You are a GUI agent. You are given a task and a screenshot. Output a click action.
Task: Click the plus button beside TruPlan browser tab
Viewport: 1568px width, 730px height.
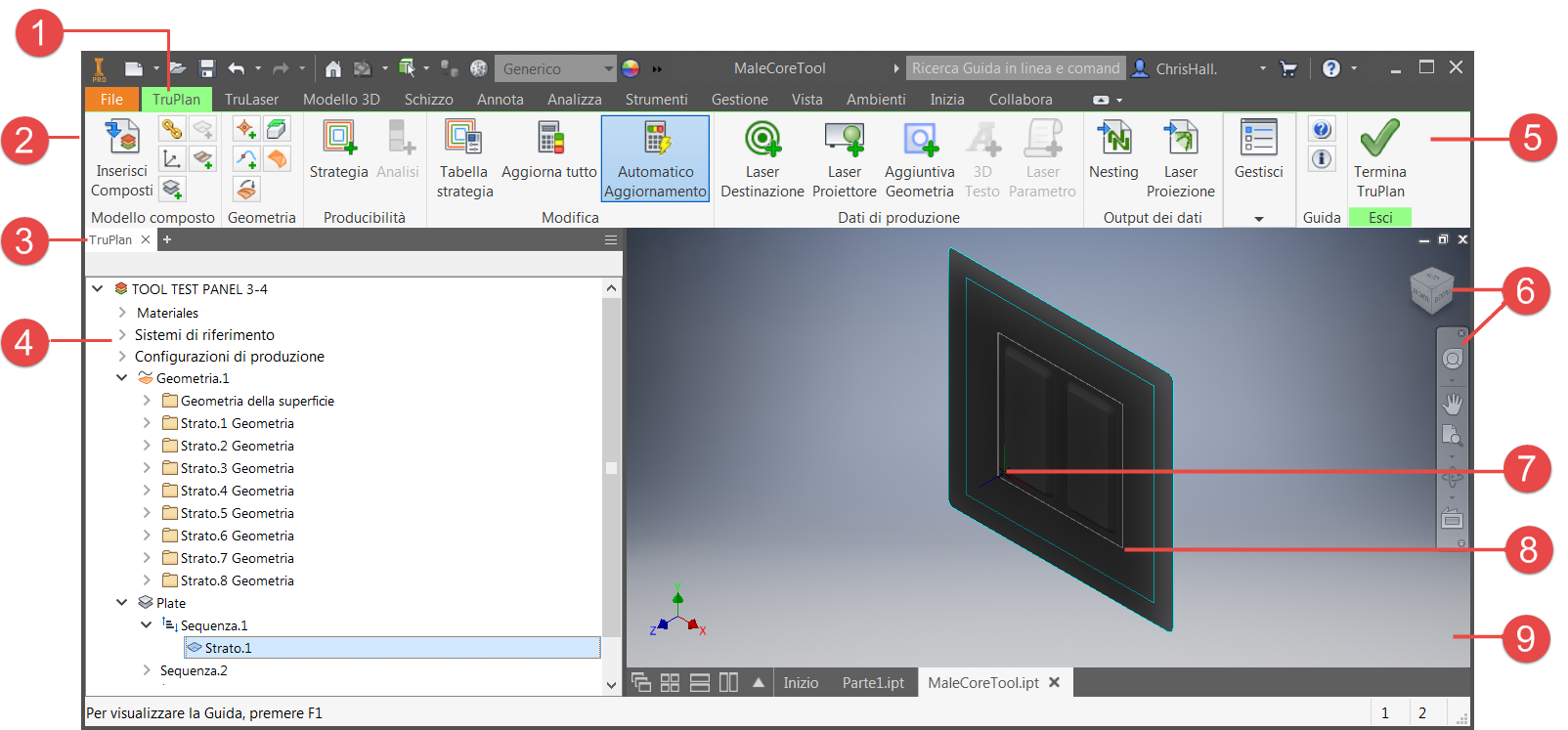[x=167, y=239]
